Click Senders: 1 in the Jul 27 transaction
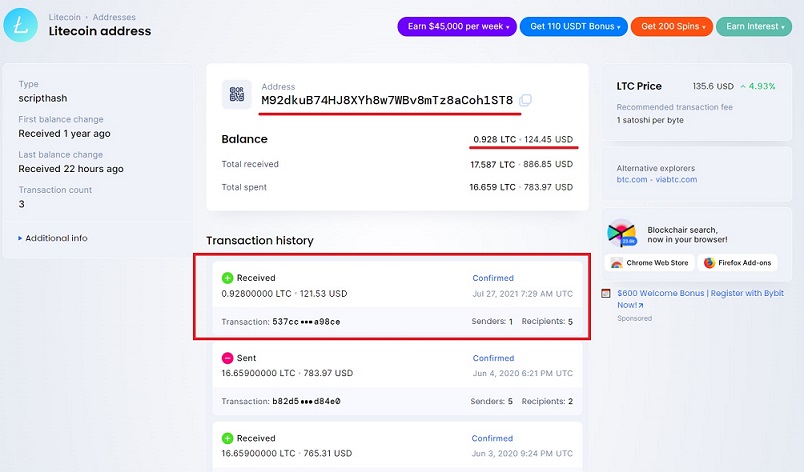The height and width of the screenshot is (472, 804). tap(492, 321)
